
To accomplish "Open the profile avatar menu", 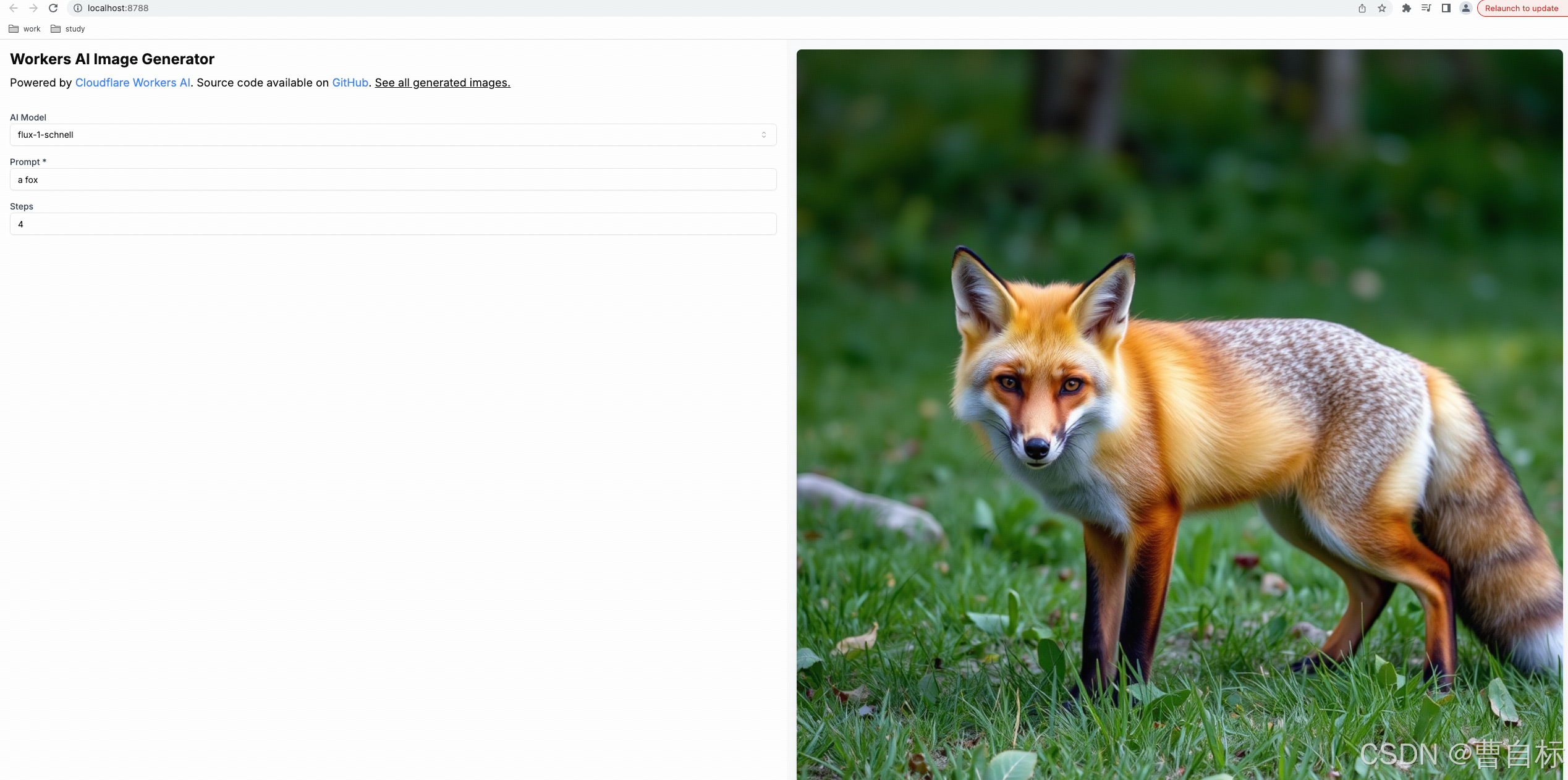I will pyautogui.click(x=1466, y=8).
